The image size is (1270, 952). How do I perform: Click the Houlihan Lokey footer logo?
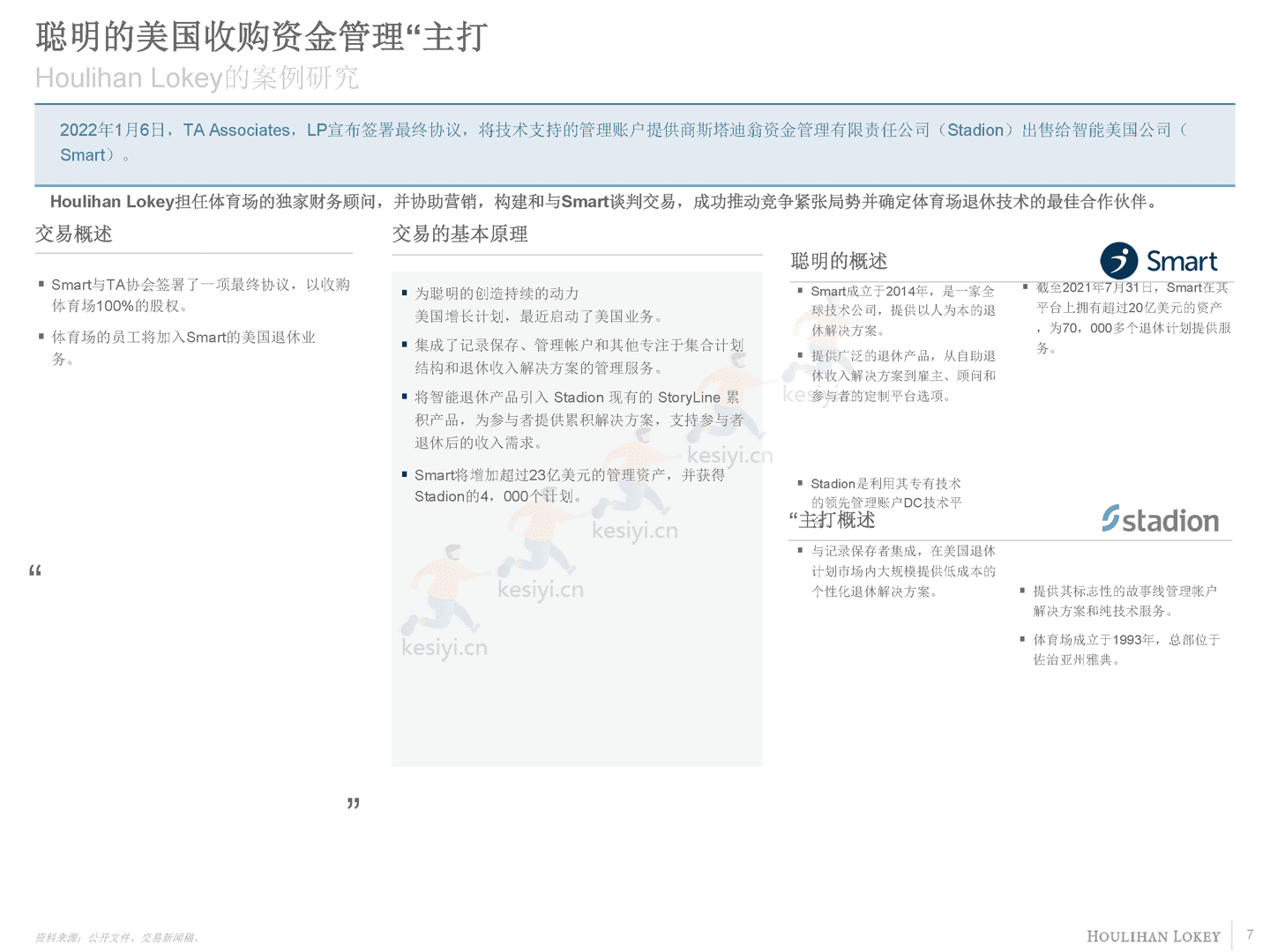tap(1153, 936)
